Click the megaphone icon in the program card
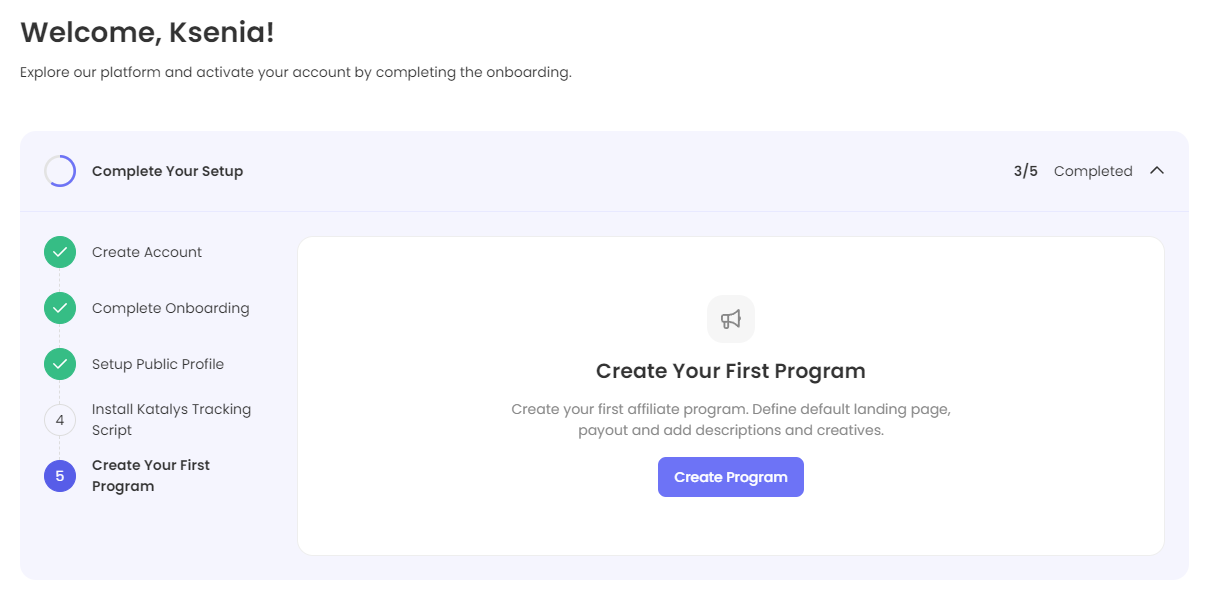 (x=731, y=319)
